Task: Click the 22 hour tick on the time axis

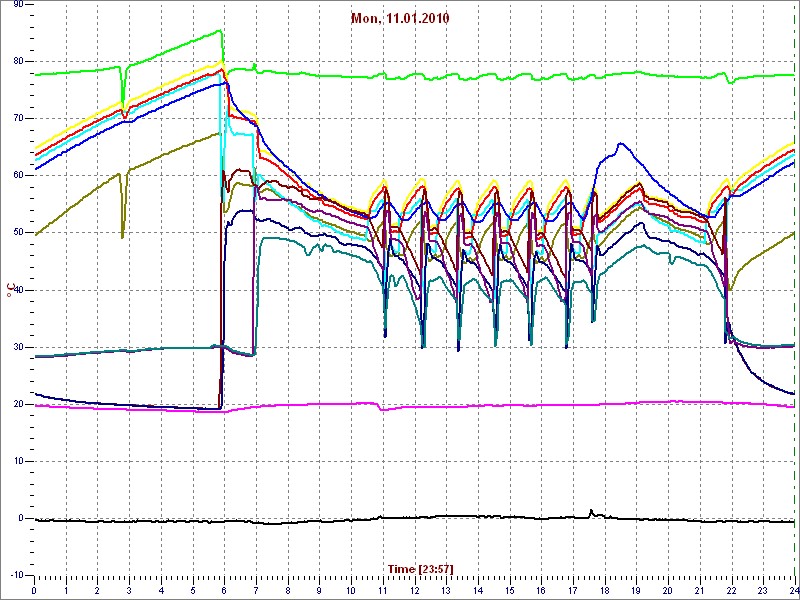Action: click(731, 591)
